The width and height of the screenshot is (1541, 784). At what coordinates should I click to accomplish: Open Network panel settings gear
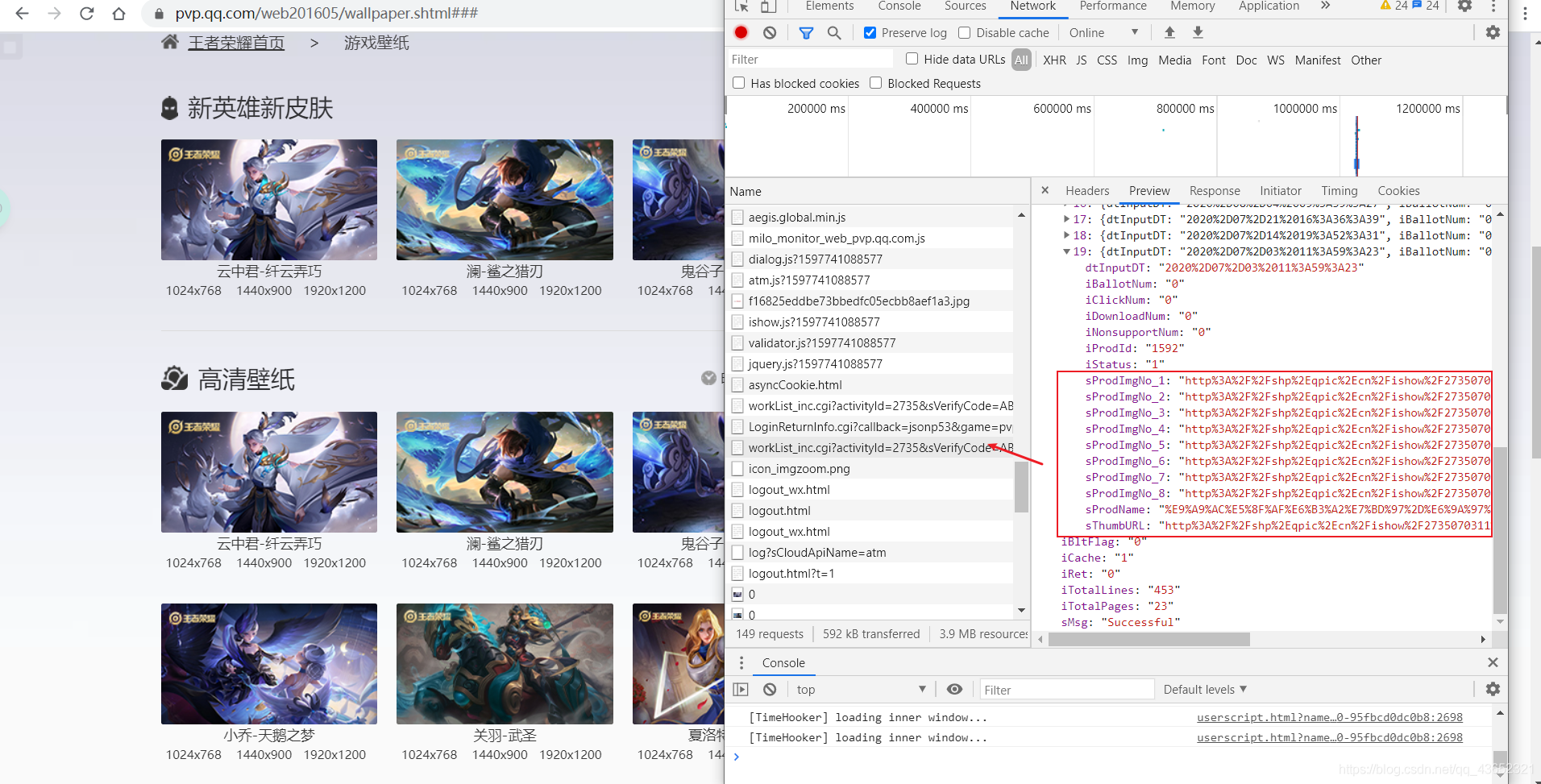(1493, 32)
